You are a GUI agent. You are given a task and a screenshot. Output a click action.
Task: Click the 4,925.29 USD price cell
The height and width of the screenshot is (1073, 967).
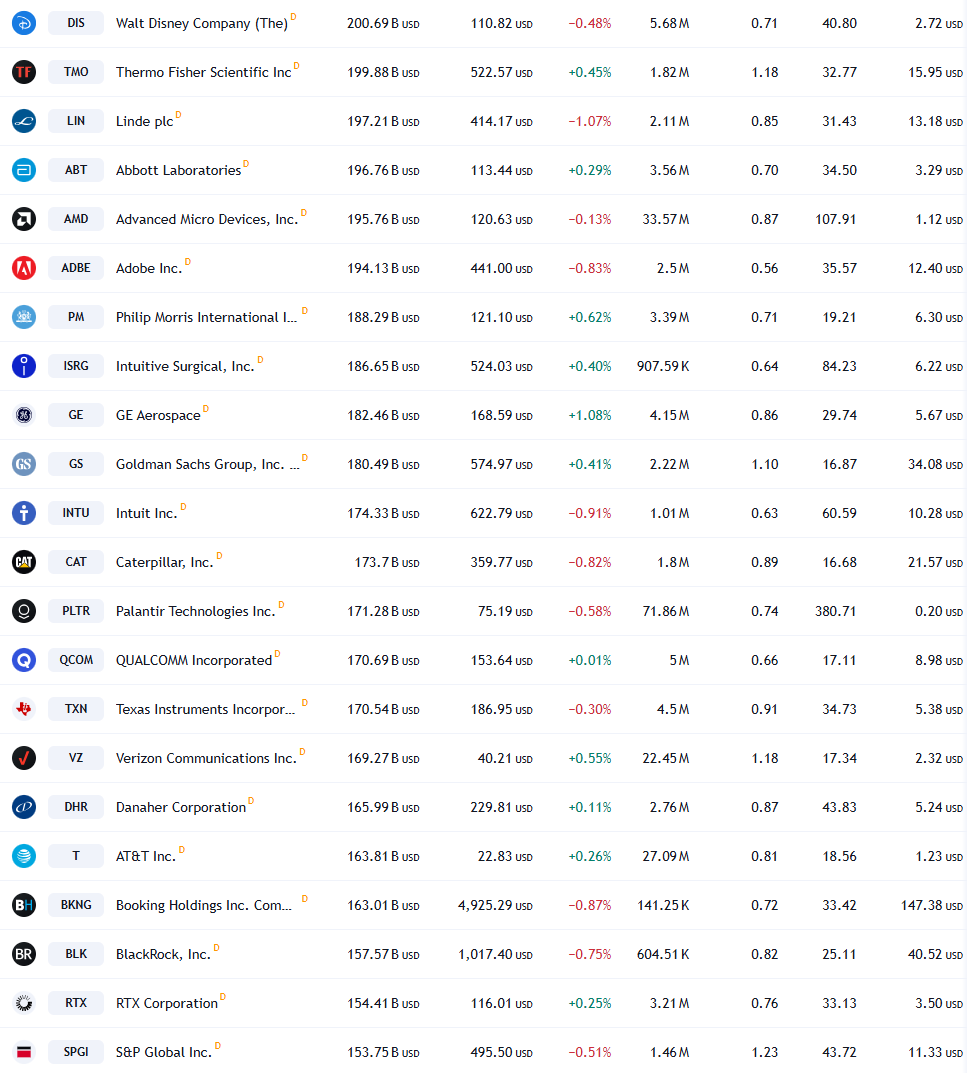495,905
